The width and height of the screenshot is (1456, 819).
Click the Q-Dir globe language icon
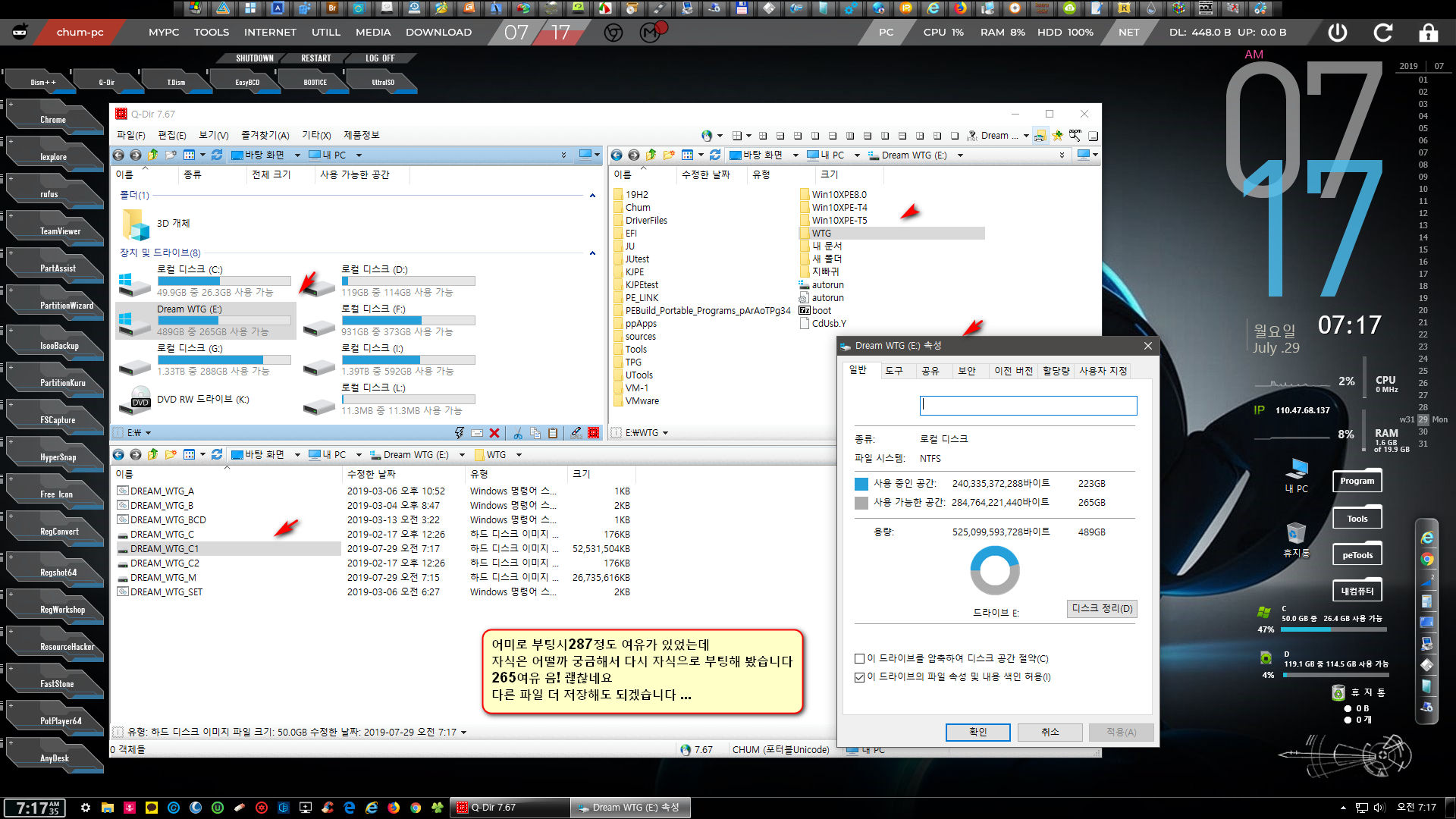click(707, 136)
